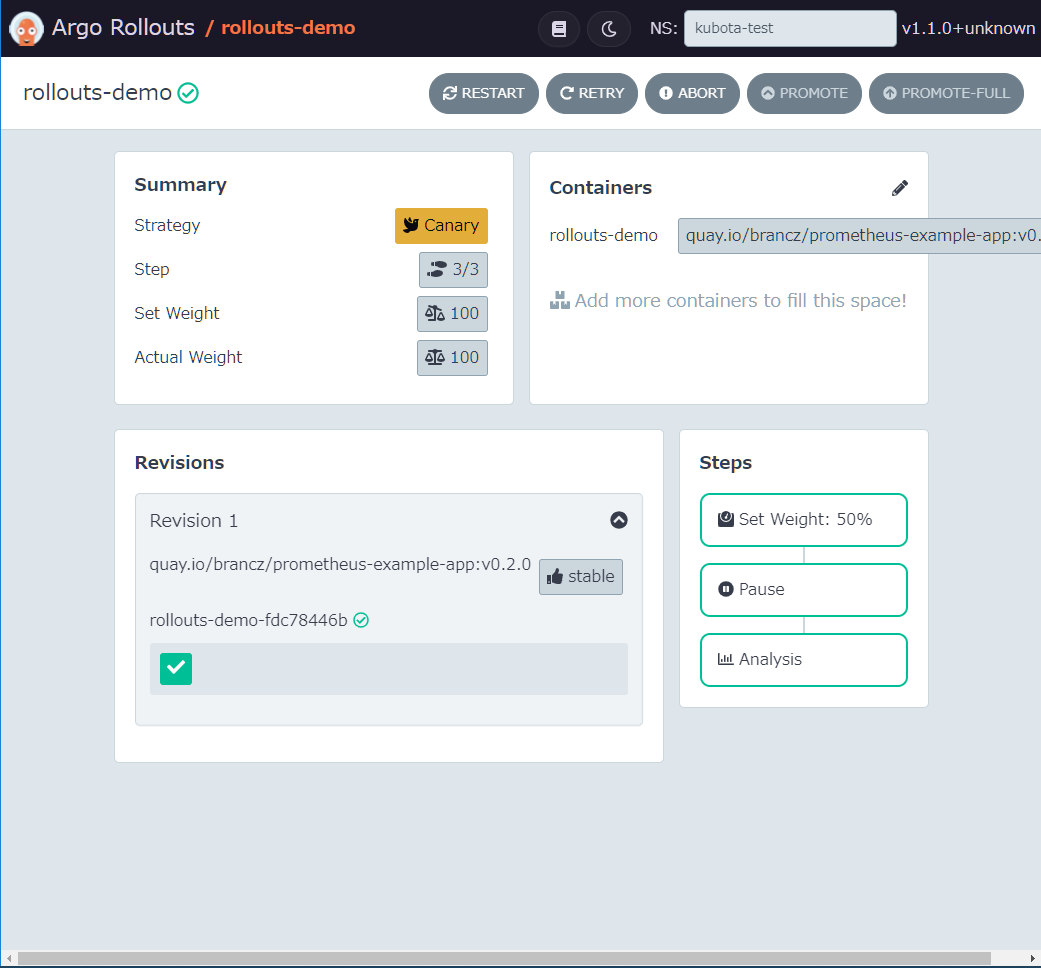Click the Step 3/3 badge
1041x968 pixels.
tap(453, 270)
